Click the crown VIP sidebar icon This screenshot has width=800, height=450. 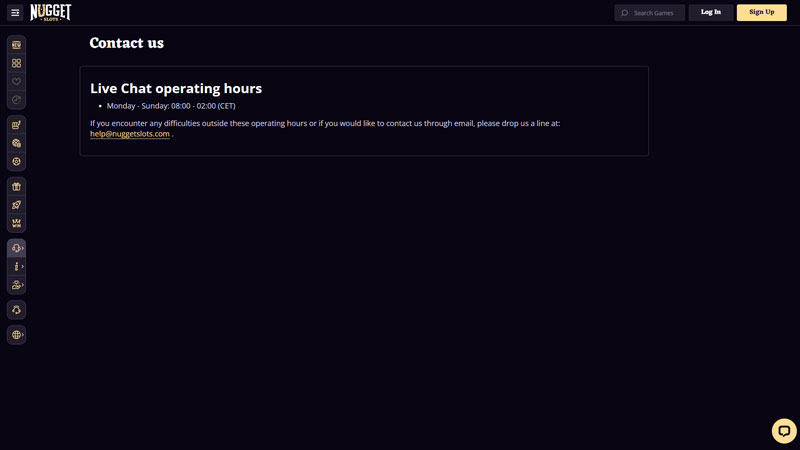tap(16, 223)
